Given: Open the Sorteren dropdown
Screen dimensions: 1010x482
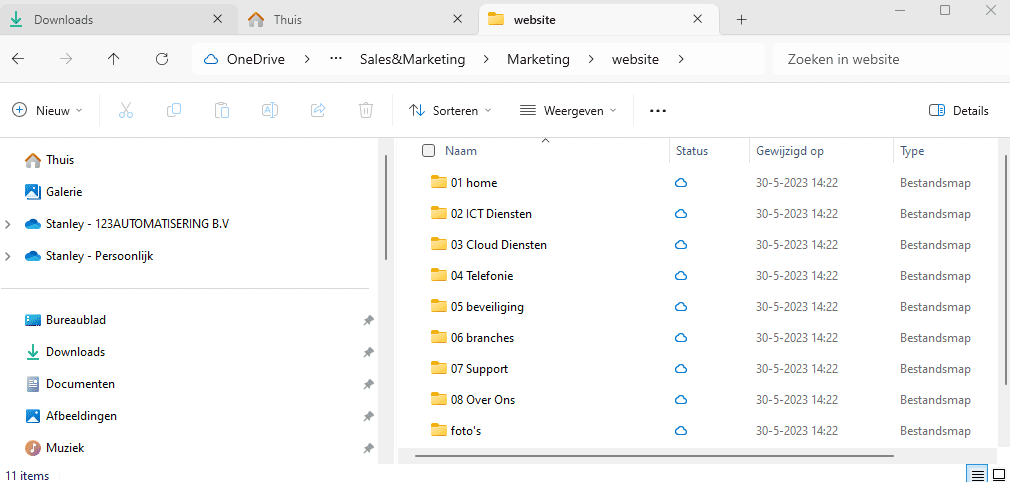Looking at the screenshot, I should point(450,110).
